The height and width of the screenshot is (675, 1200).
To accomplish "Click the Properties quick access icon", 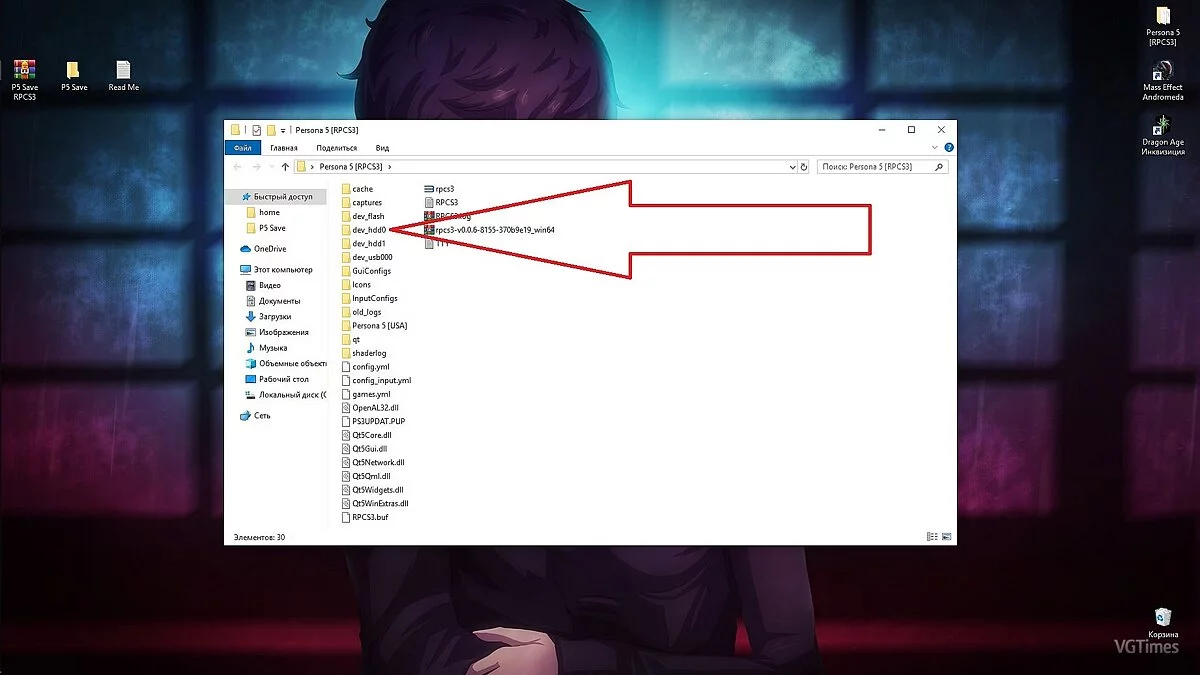I will 256,130.
